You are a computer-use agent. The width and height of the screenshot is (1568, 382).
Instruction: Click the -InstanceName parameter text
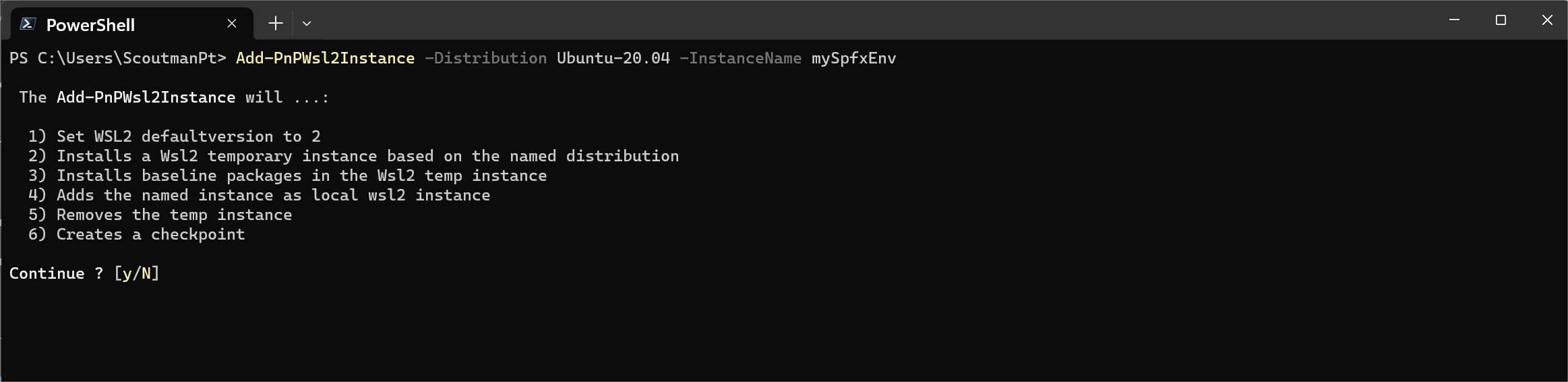coord(740,59)
